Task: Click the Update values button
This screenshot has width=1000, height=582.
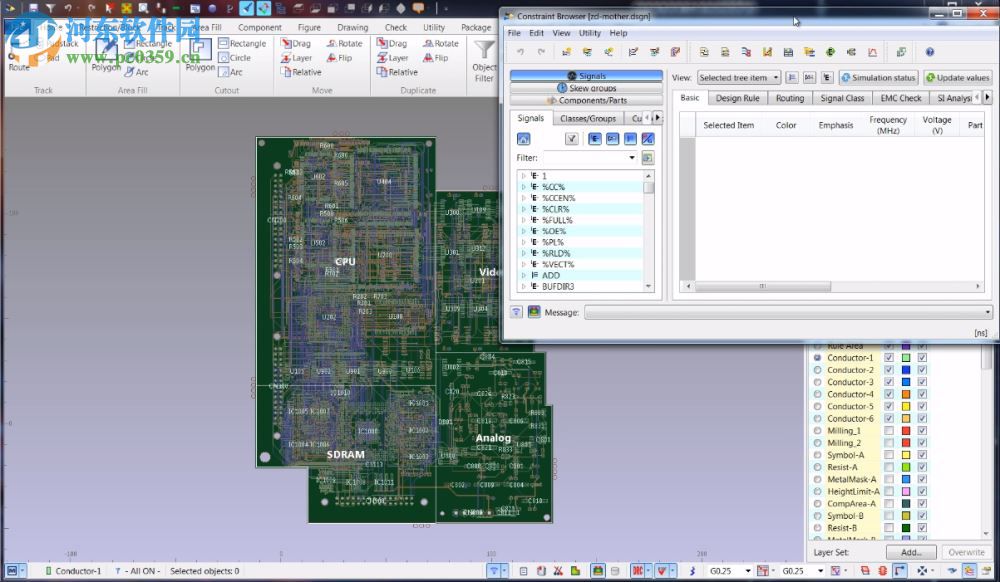Action: point(957,78)
